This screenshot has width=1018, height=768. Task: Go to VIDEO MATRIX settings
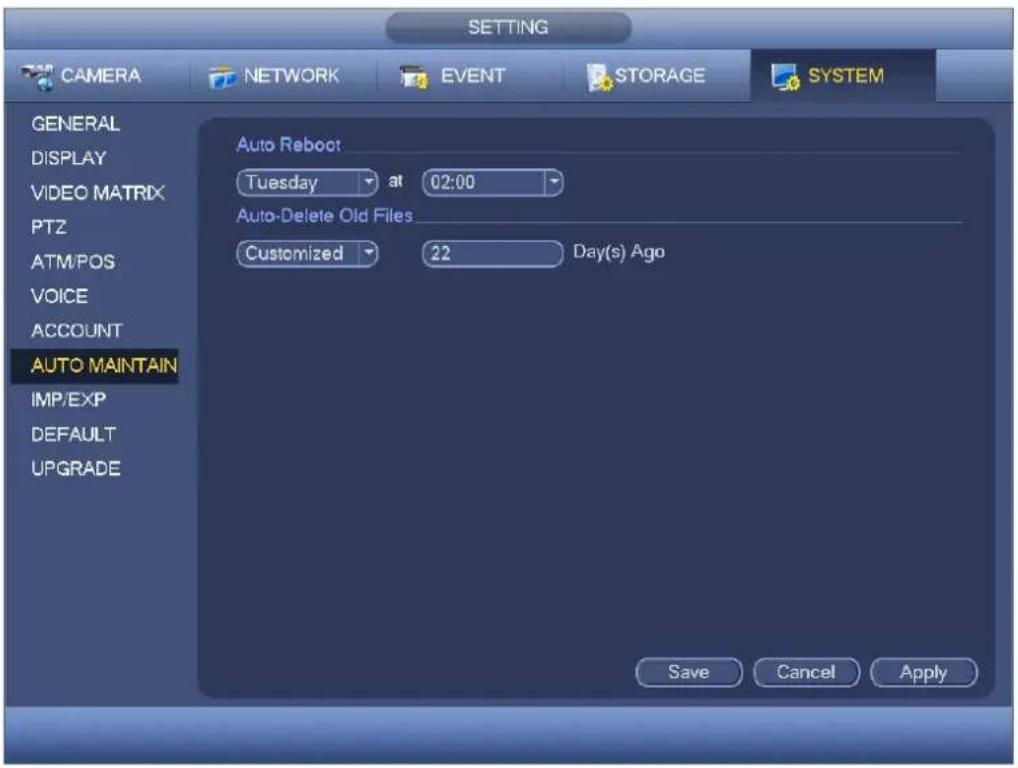click(x=97, y=192)
